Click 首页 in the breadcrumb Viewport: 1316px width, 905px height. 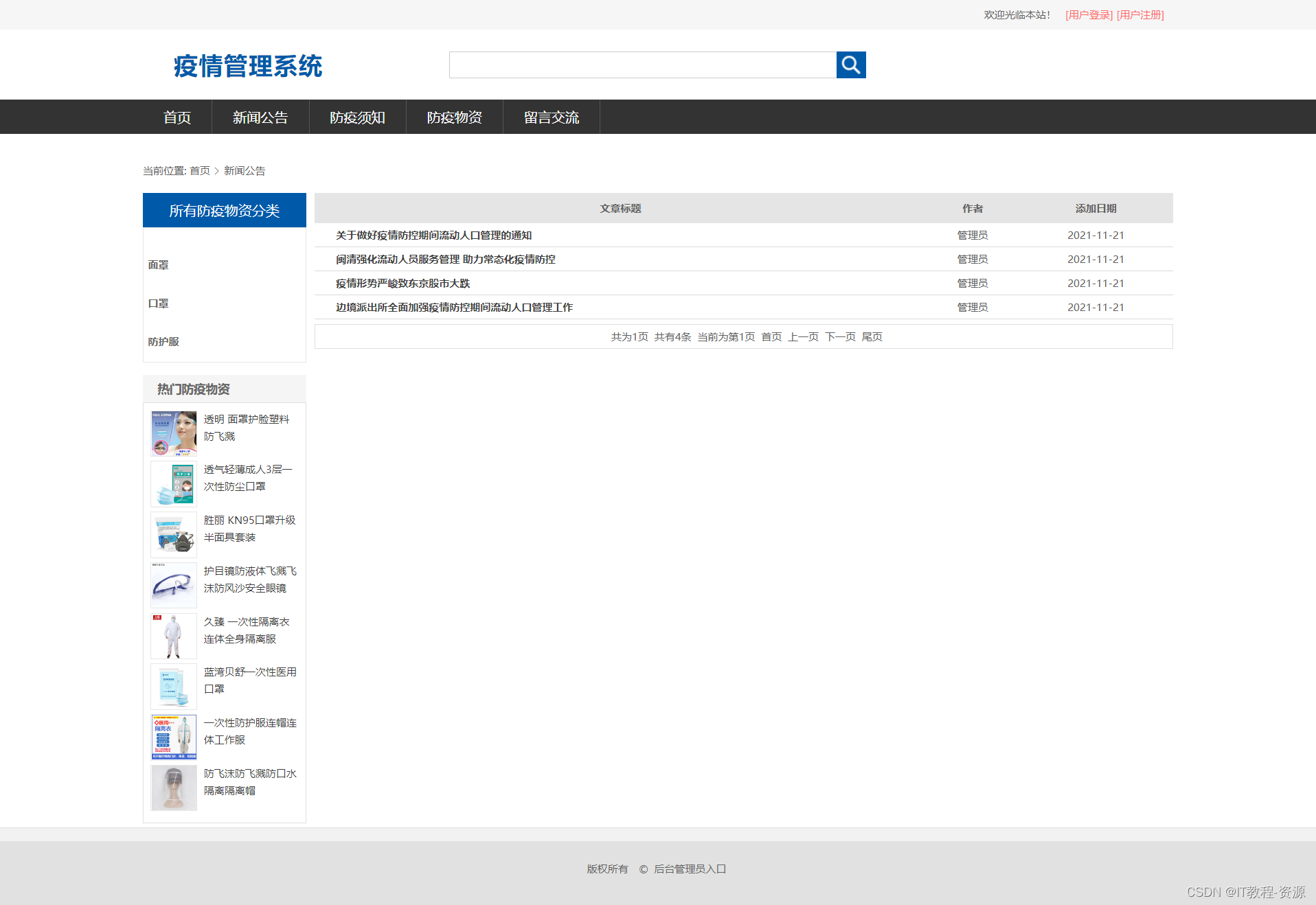200,171
